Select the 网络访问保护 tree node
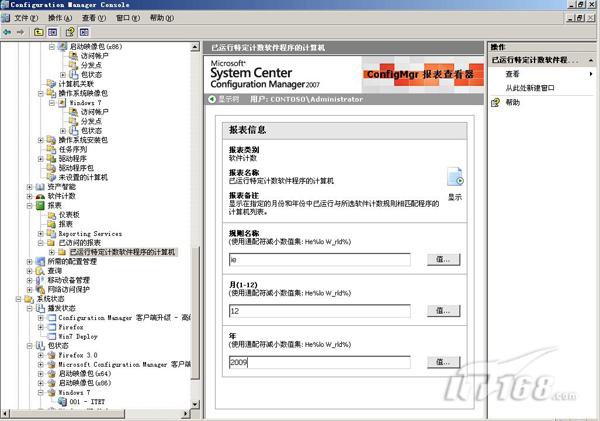The image size is (600, 421). [x=68, y=289]
